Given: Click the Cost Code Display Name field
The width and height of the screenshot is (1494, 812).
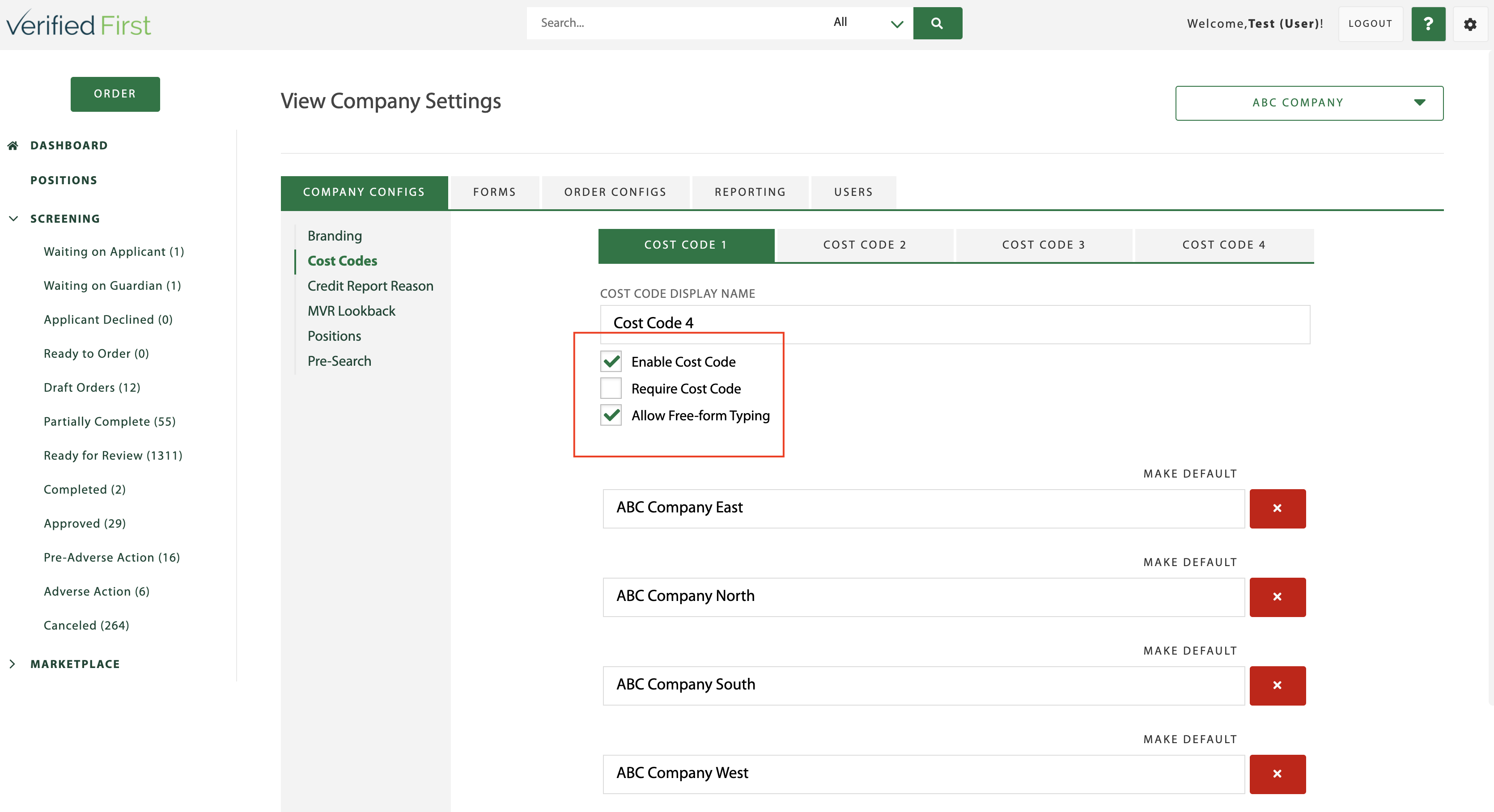Looking at the screenshot, I should (x=955, y=324).
